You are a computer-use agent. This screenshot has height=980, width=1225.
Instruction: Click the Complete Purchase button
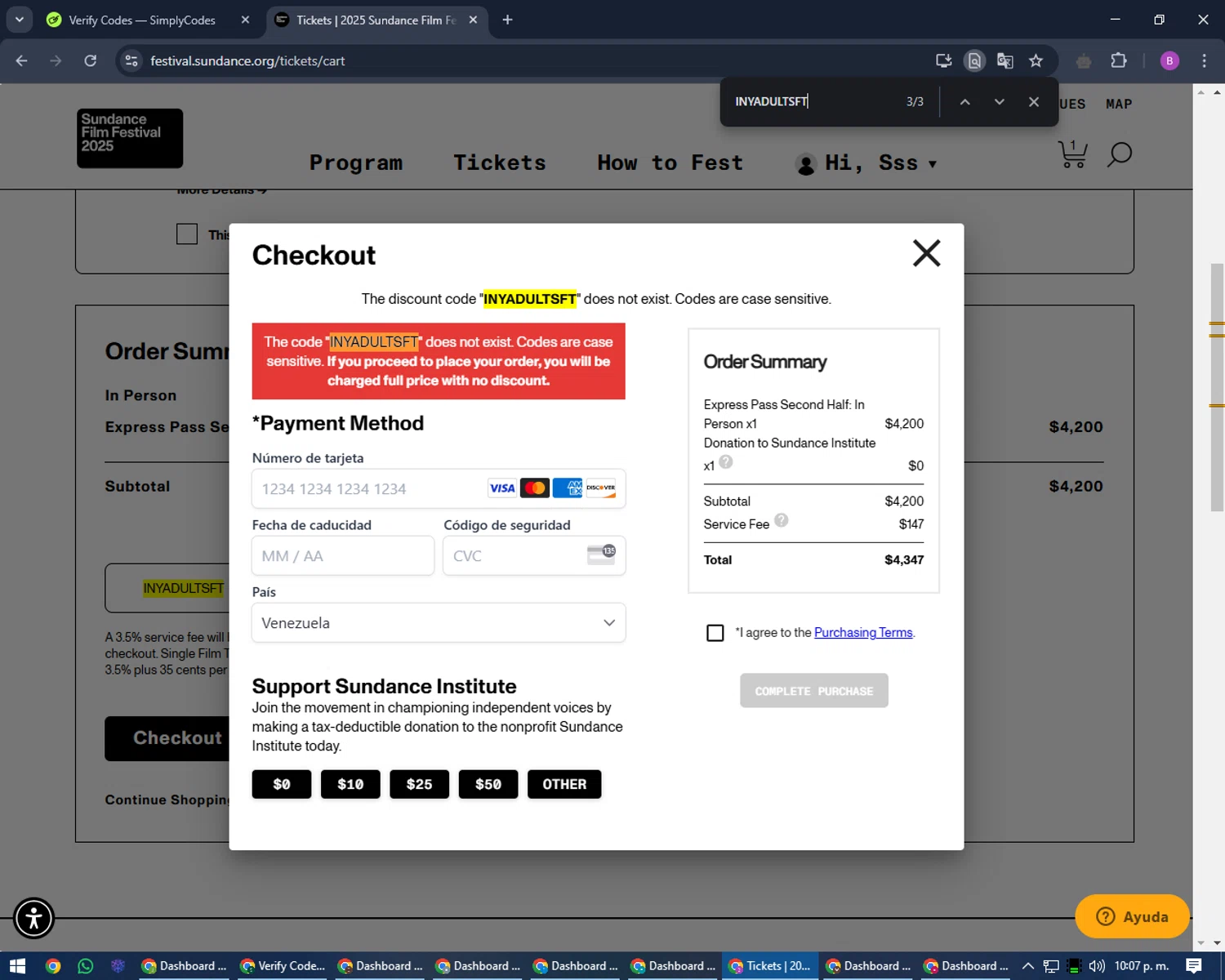814,691
